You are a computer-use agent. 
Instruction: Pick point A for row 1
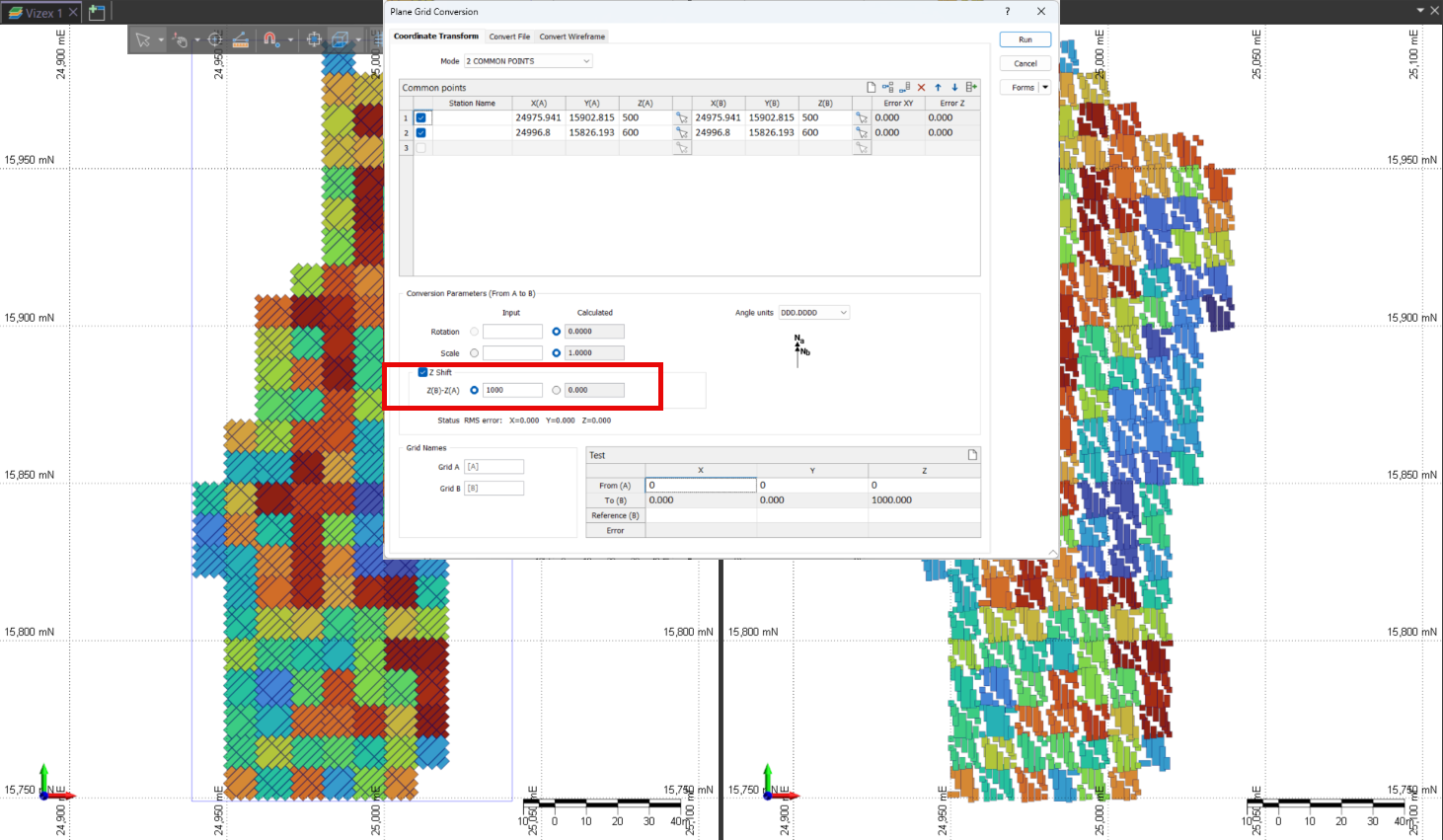coord(681,117)
